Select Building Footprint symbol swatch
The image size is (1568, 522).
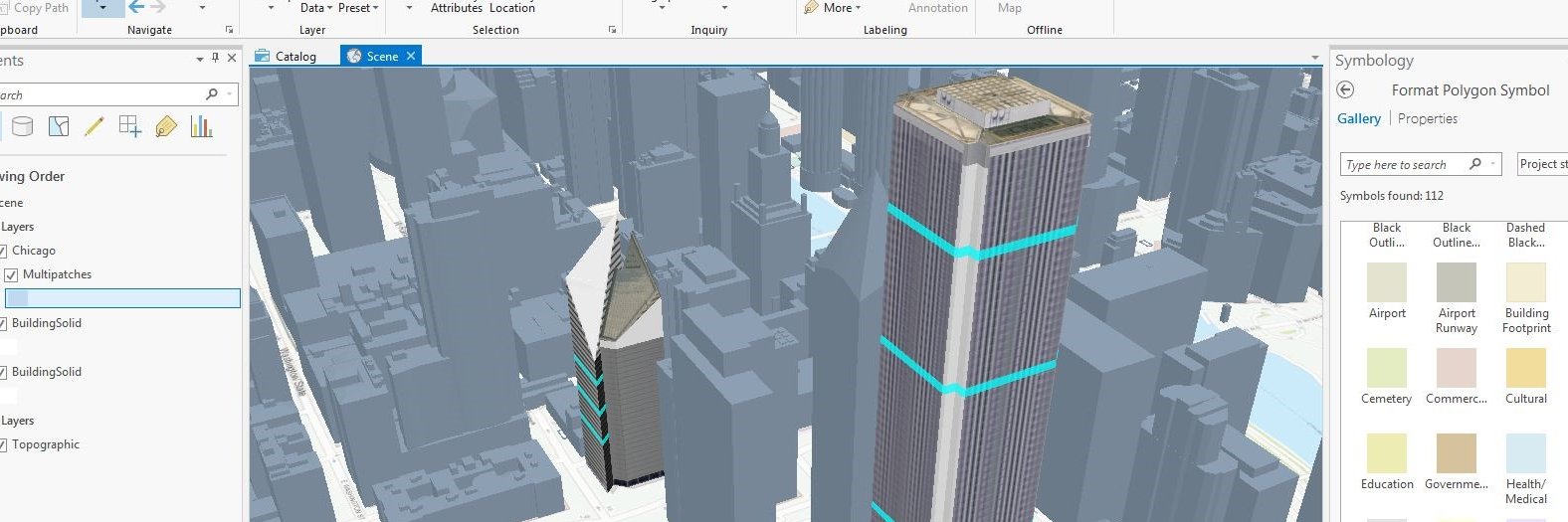tap(1526, 282)
